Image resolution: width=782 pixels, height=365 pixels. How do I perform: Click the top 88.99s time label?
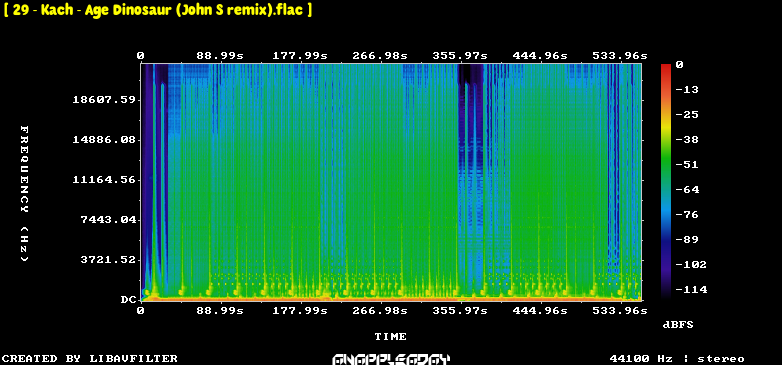[x=220, y=55]
